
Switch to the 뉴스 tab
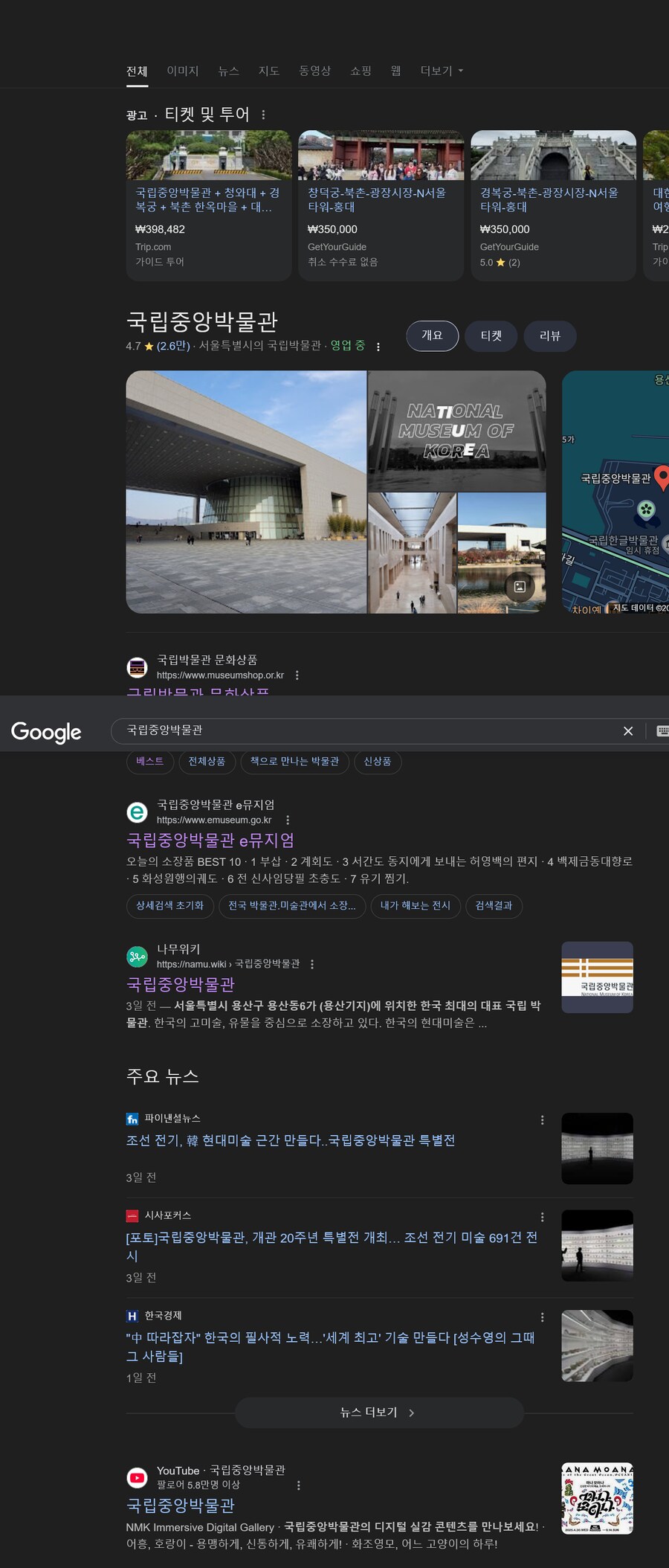tap(228, 71)
